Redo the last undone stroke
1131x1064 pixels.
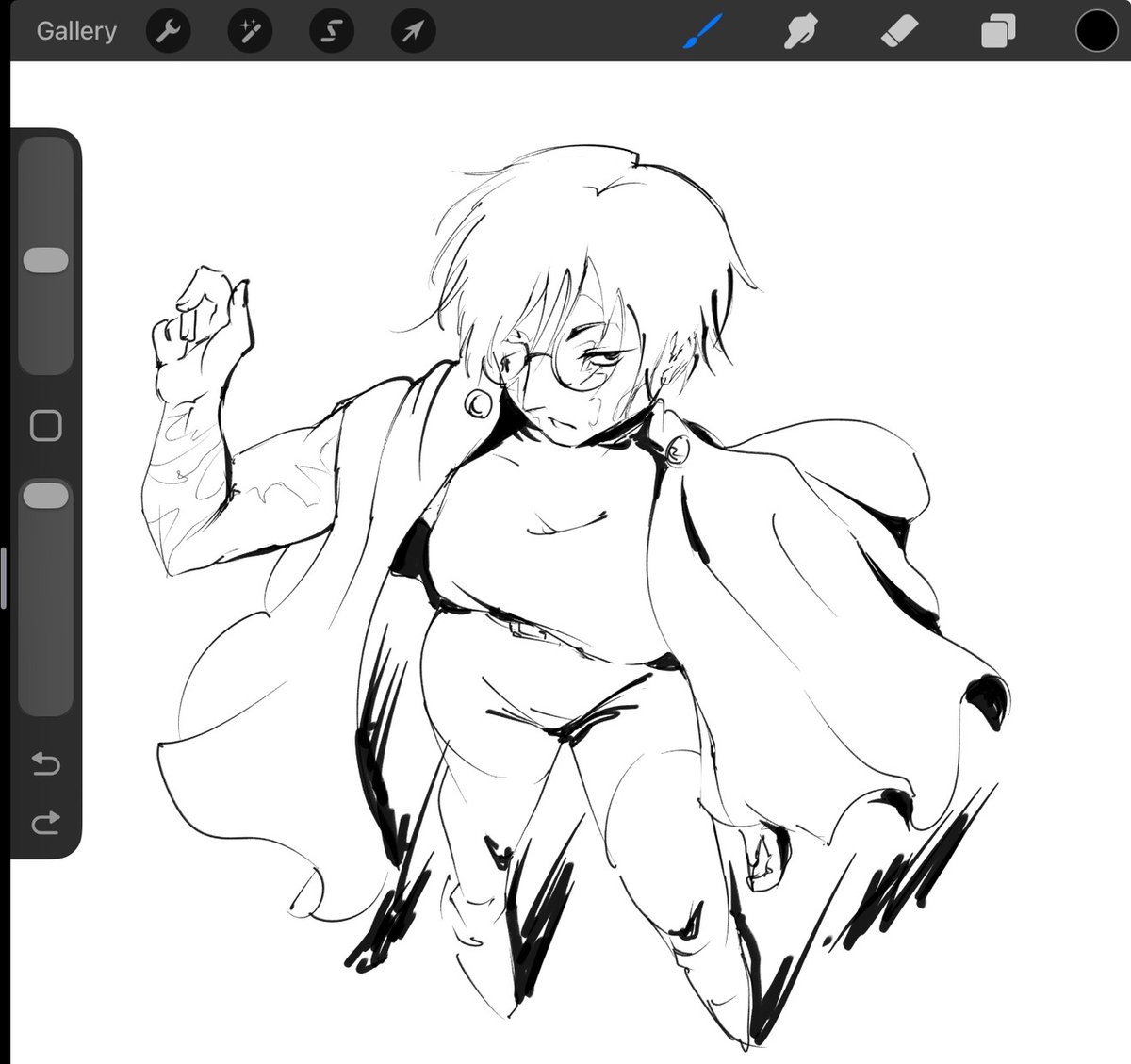click(45, 823)
